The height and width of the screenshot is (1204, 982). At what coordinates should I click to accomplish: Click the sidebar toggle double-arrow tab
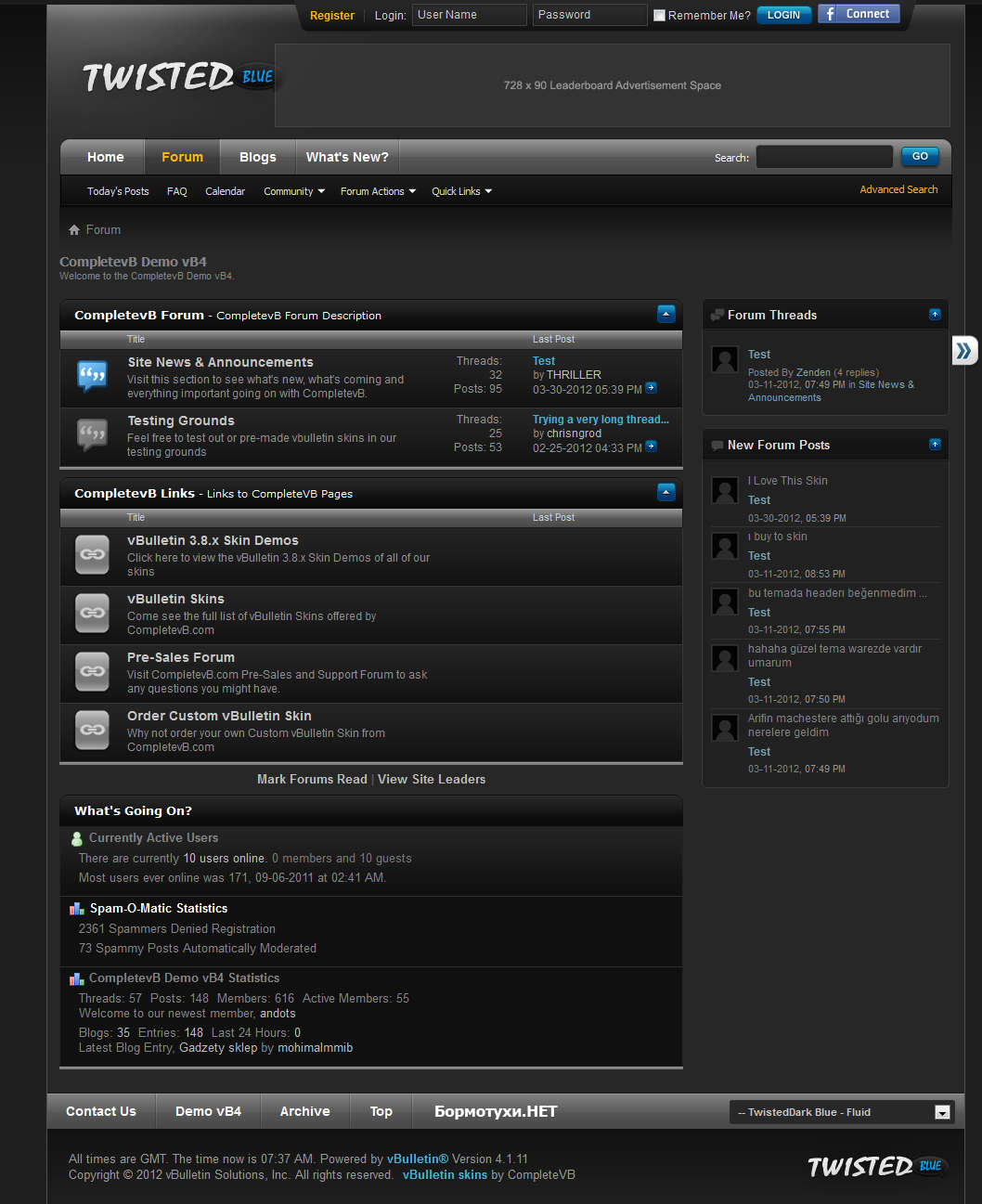[964, 350]
